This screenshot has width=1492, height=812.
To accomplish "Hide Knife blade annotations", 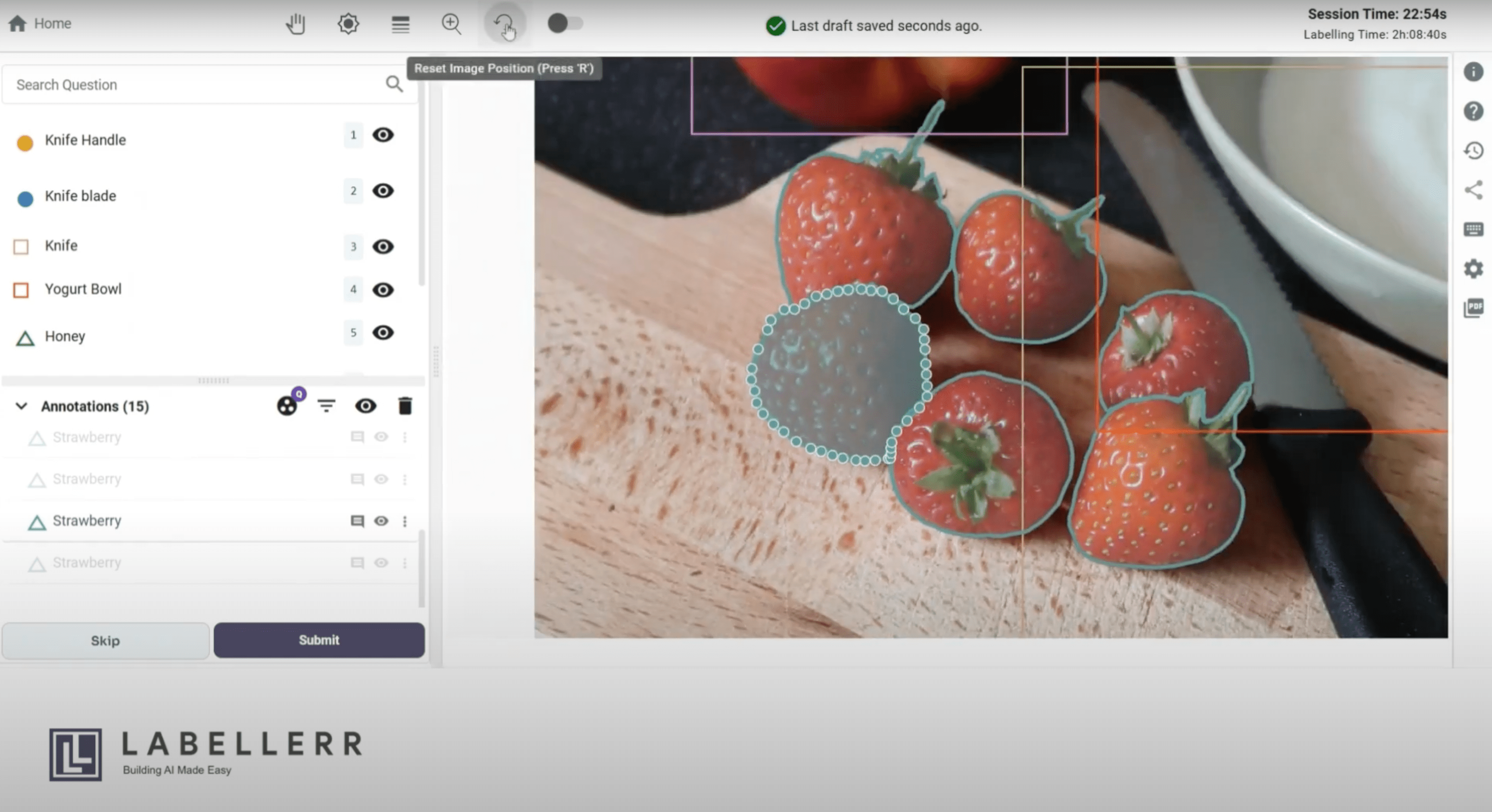I will (383, 190).
